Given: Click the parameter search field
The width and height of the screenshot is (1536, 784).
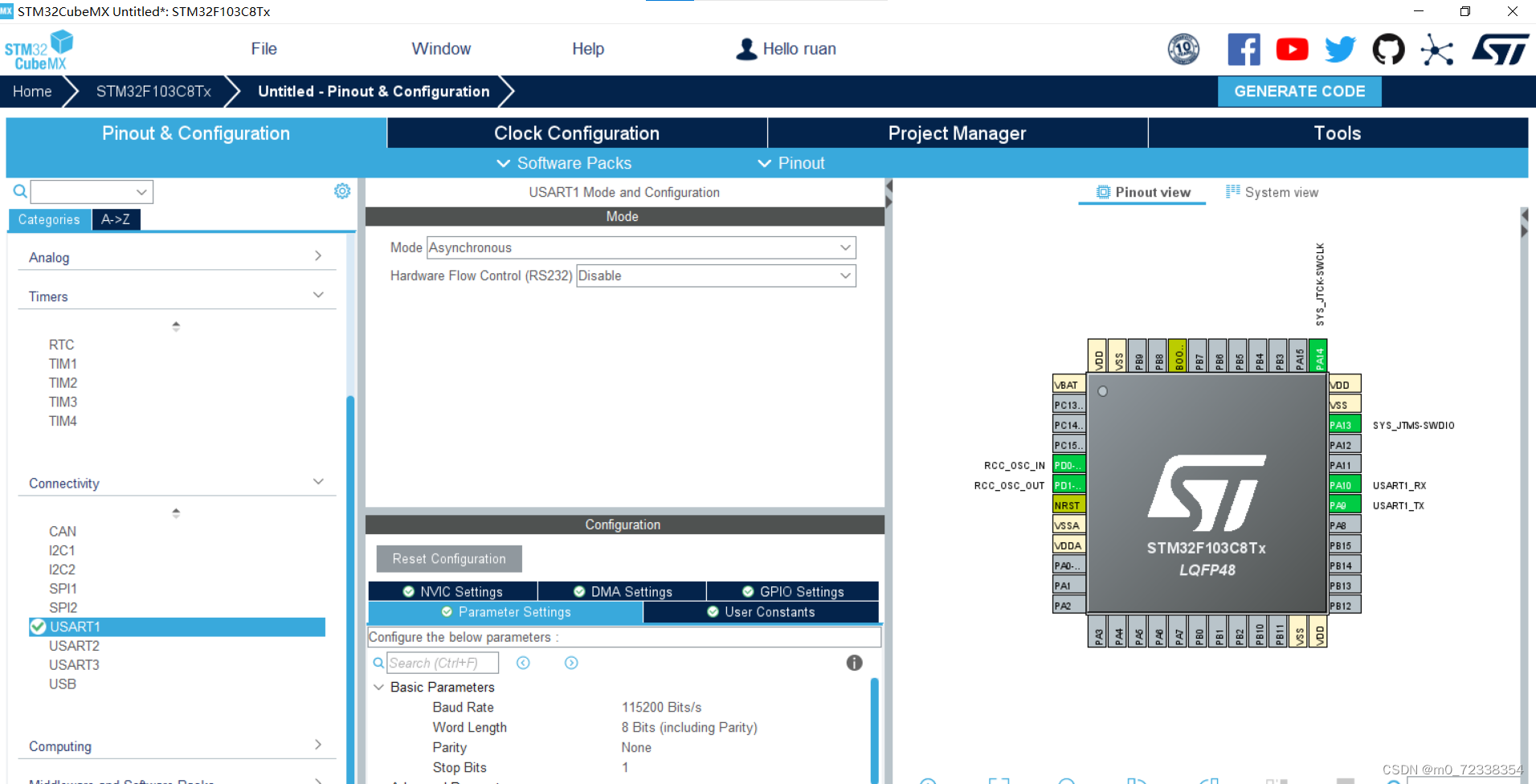Looking at the screenshot, I should [x=443, y=663].
